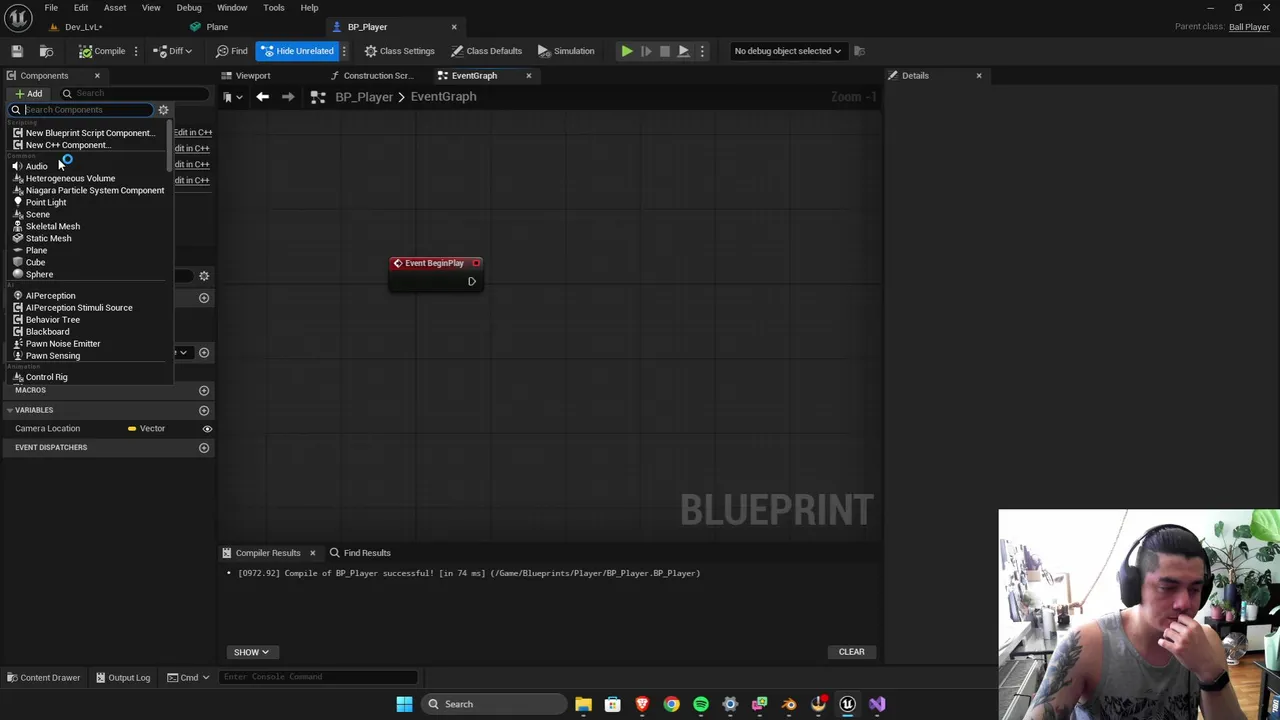Open component list settings gear
Viewport: 1280px width, 720px height.
click(x=163, y=110)
